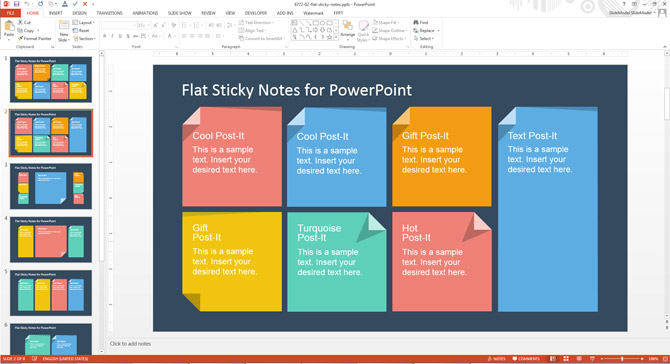This screenshot has width=670, height=364.
Task: Click the zoom out minus button
Action: (x=602, y=359)
